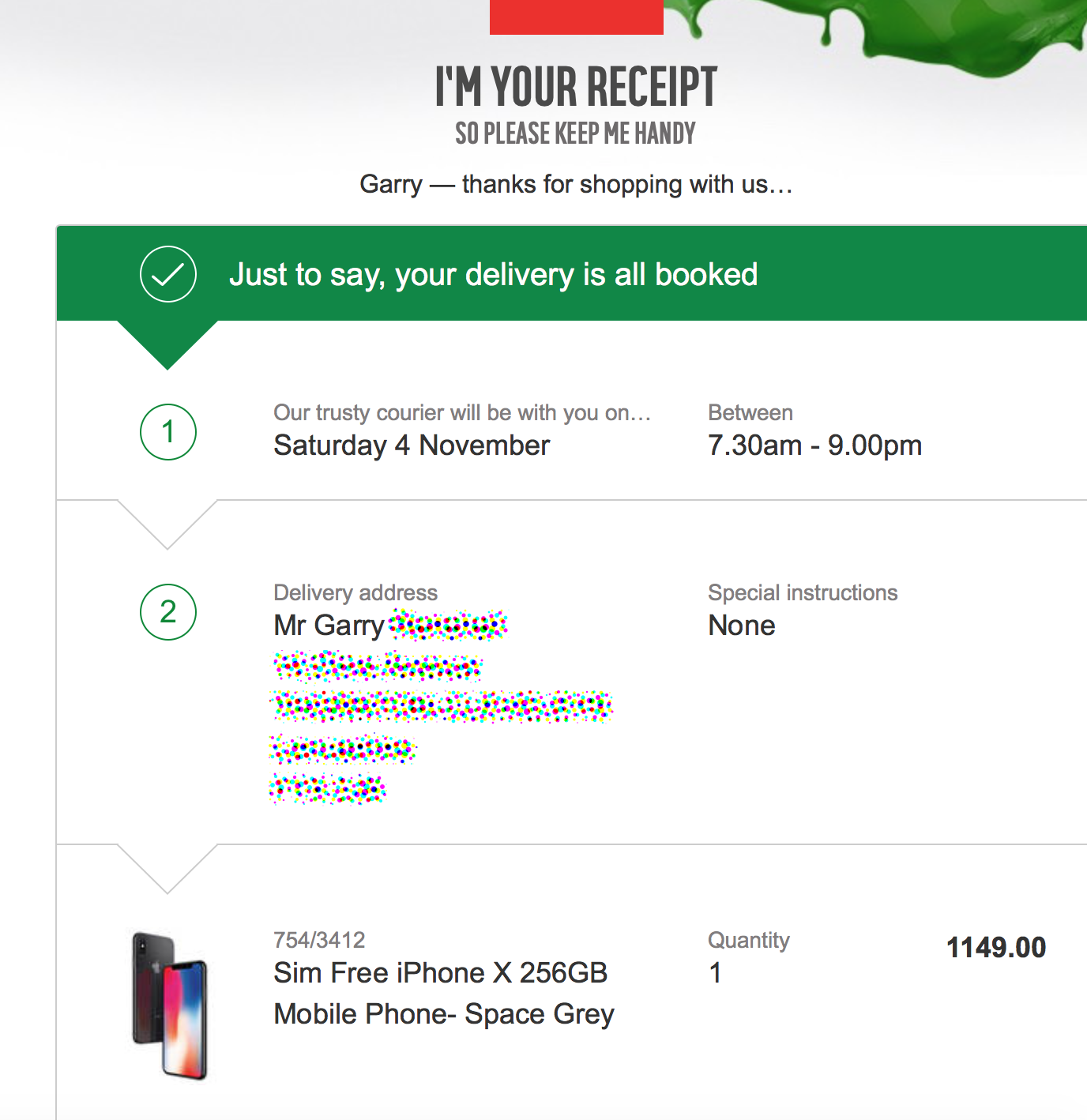Click 'SO PLEASE KEEP ME HANDY' subheading
This screenshot has width=1087, height=1120.
point(576,133)
